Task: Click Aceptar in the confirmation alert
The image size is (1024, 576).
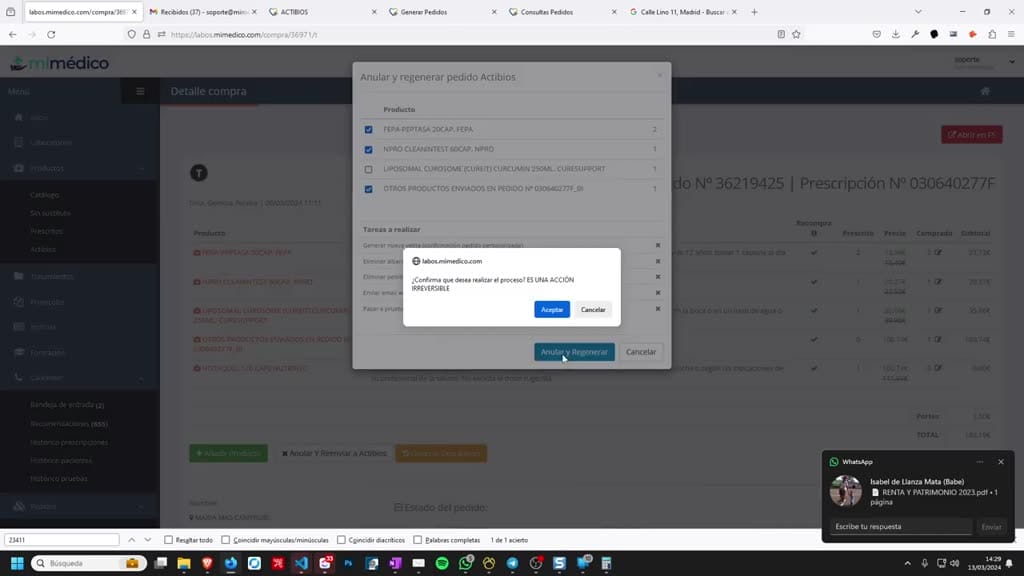Action: (x=552, y=310)
